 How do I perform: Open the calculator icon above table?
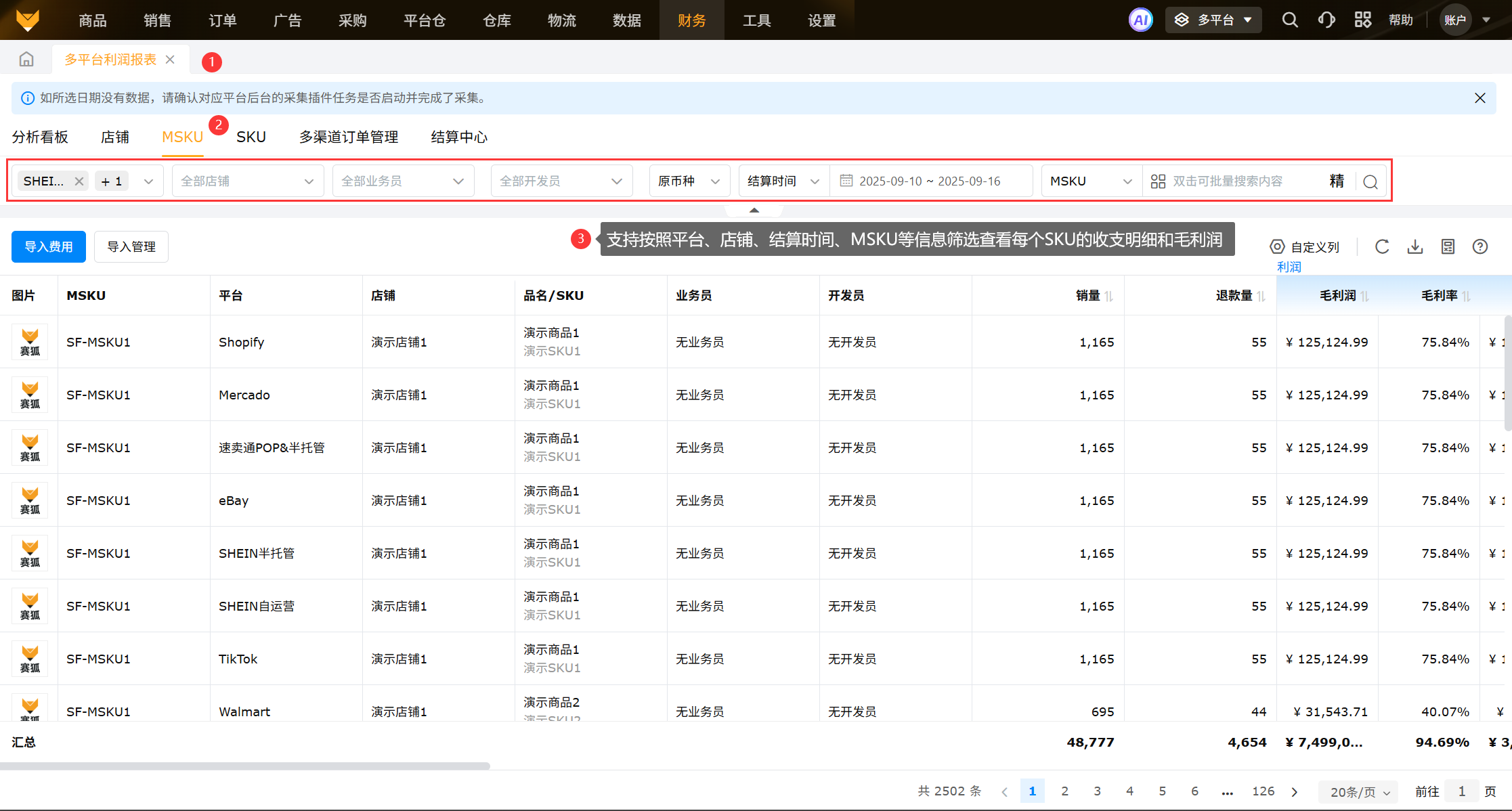click(x=1448, y=246)
